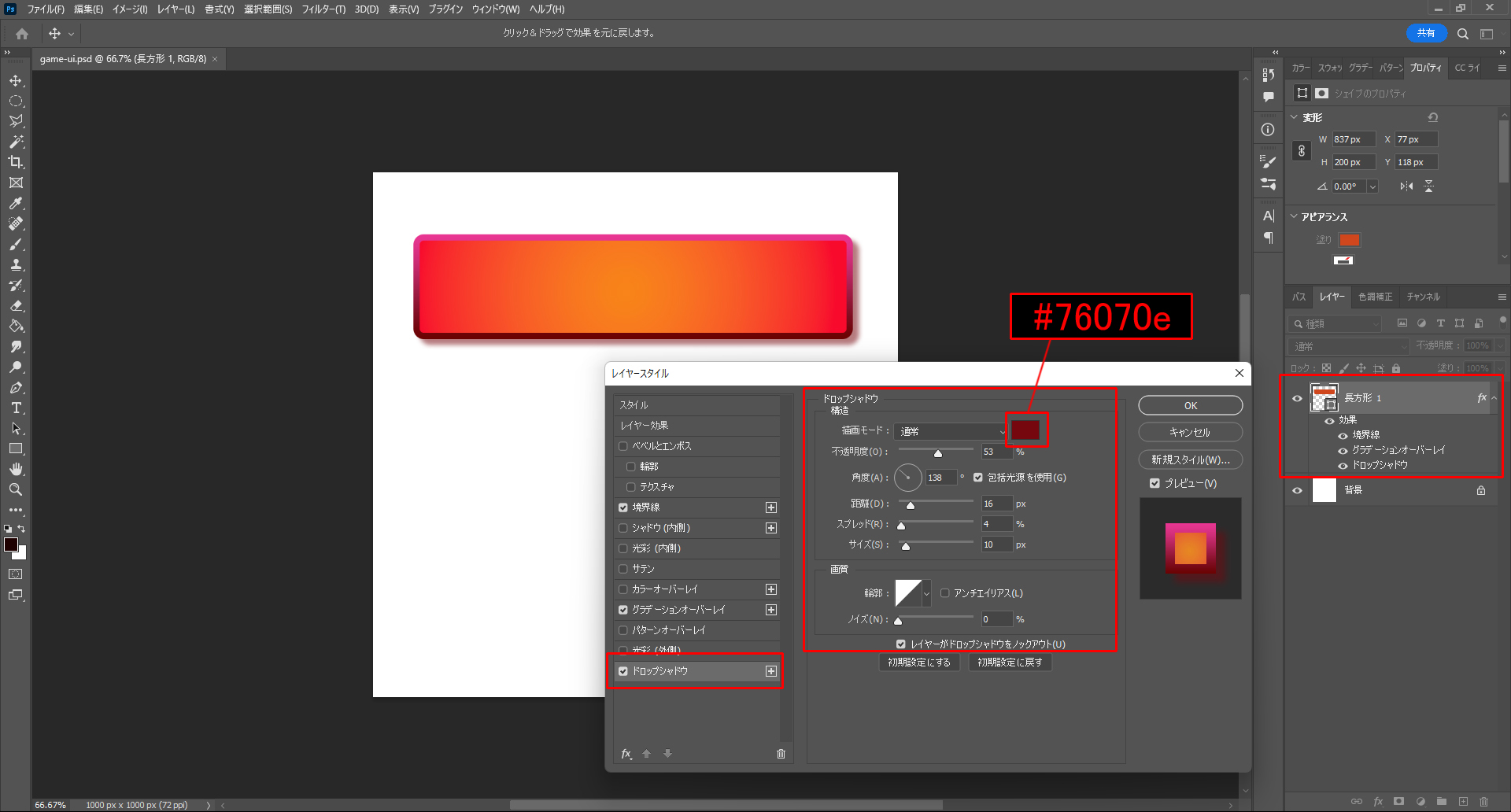Click the dark red shadow color swatch
The width and height of the screenshot is (1511, 812).
pyautogui.click(x=1025, y=430)
